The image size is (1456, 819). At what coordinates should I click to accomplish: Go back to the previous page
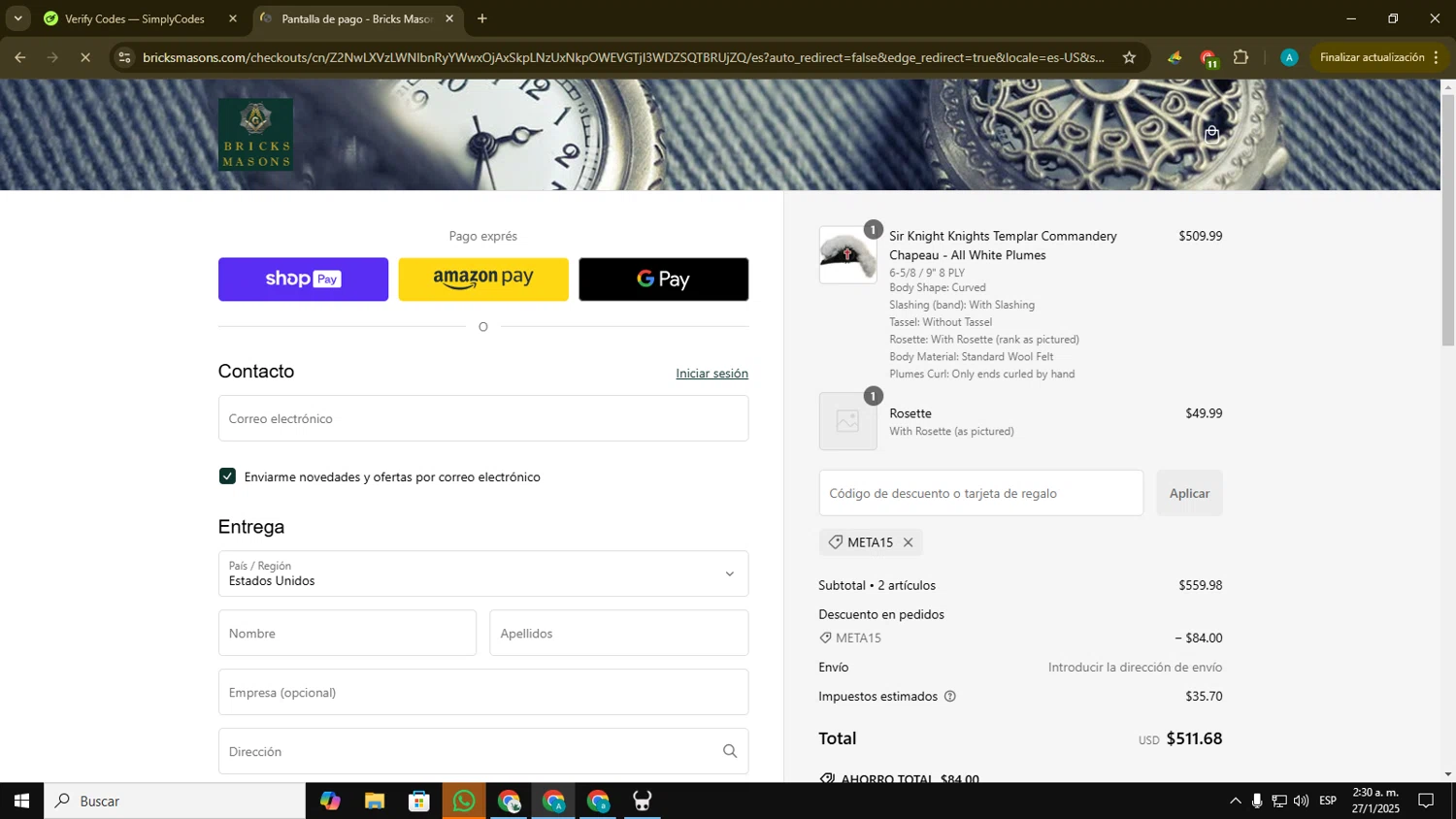20,57
